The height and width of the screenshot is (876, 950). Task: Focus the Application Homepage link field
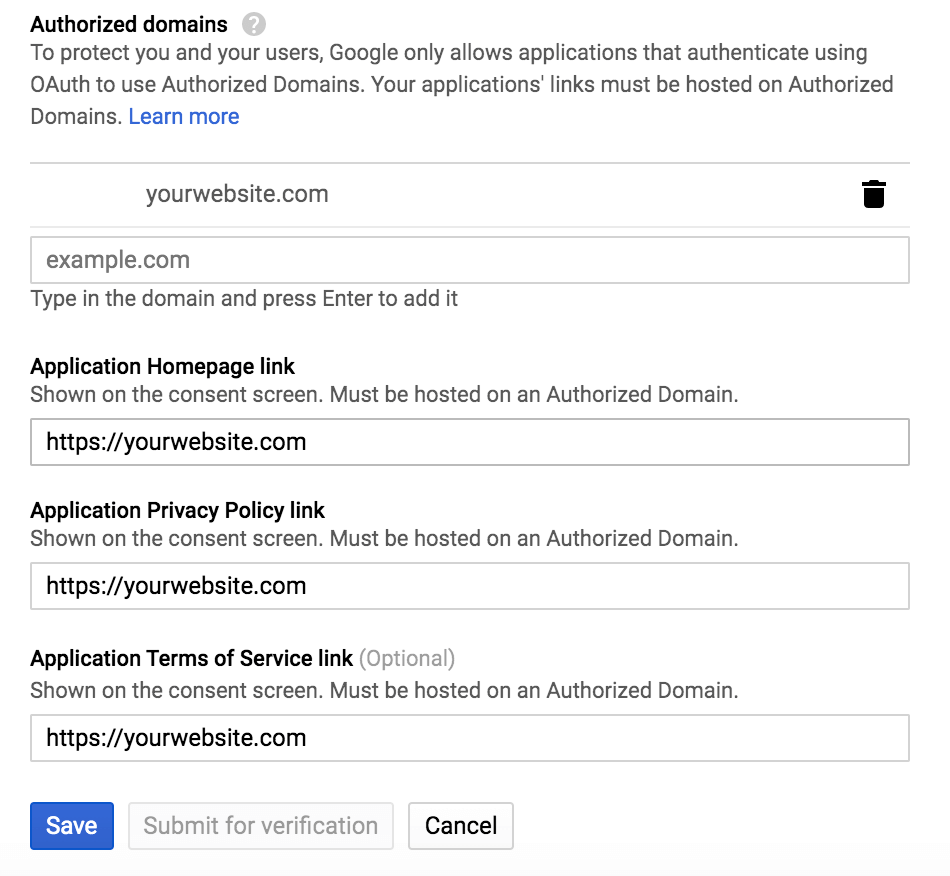(x=469, y=442)
